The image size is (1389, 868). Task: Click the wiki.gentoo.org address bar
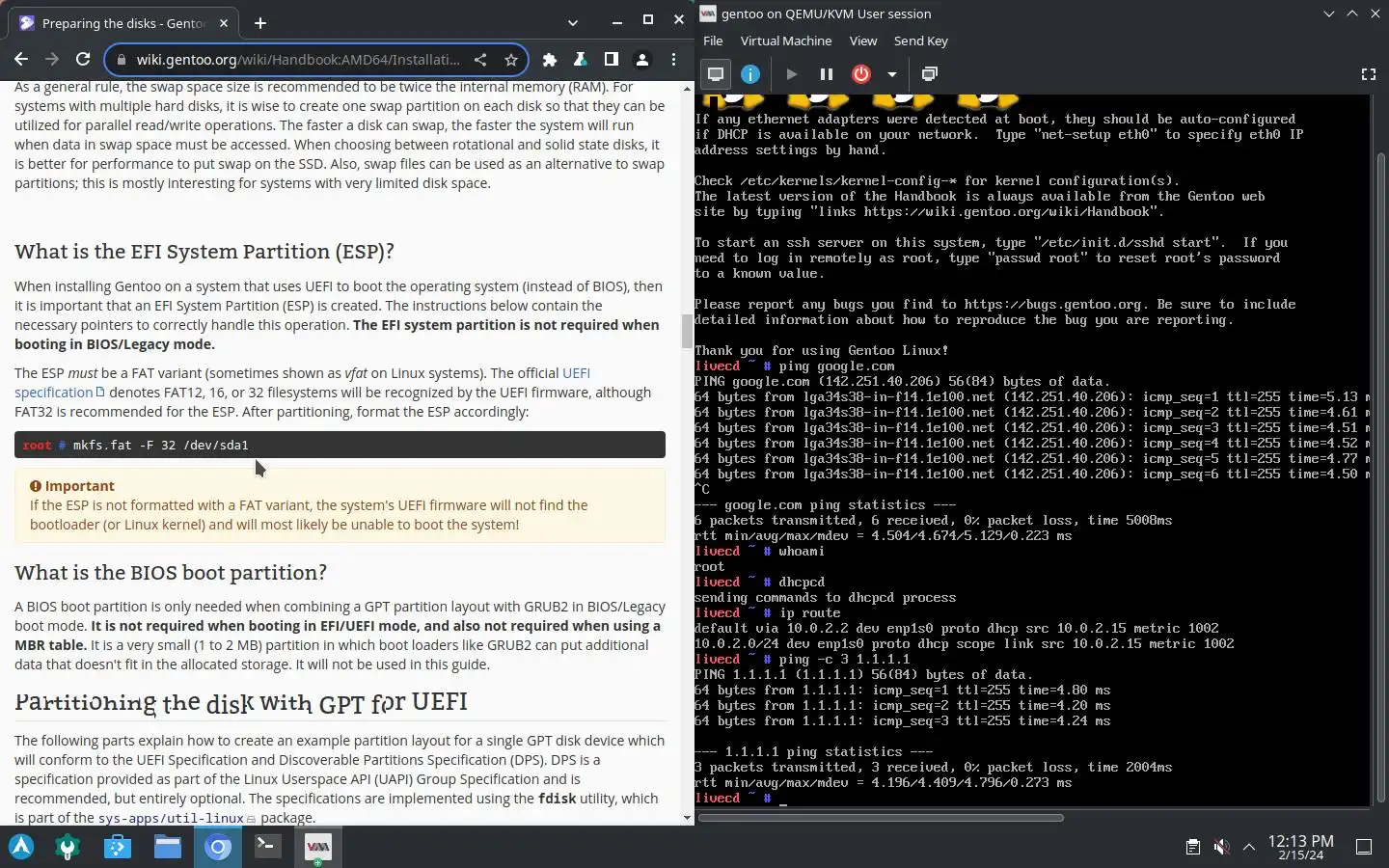pyautogui.click(x=299, y=60)
